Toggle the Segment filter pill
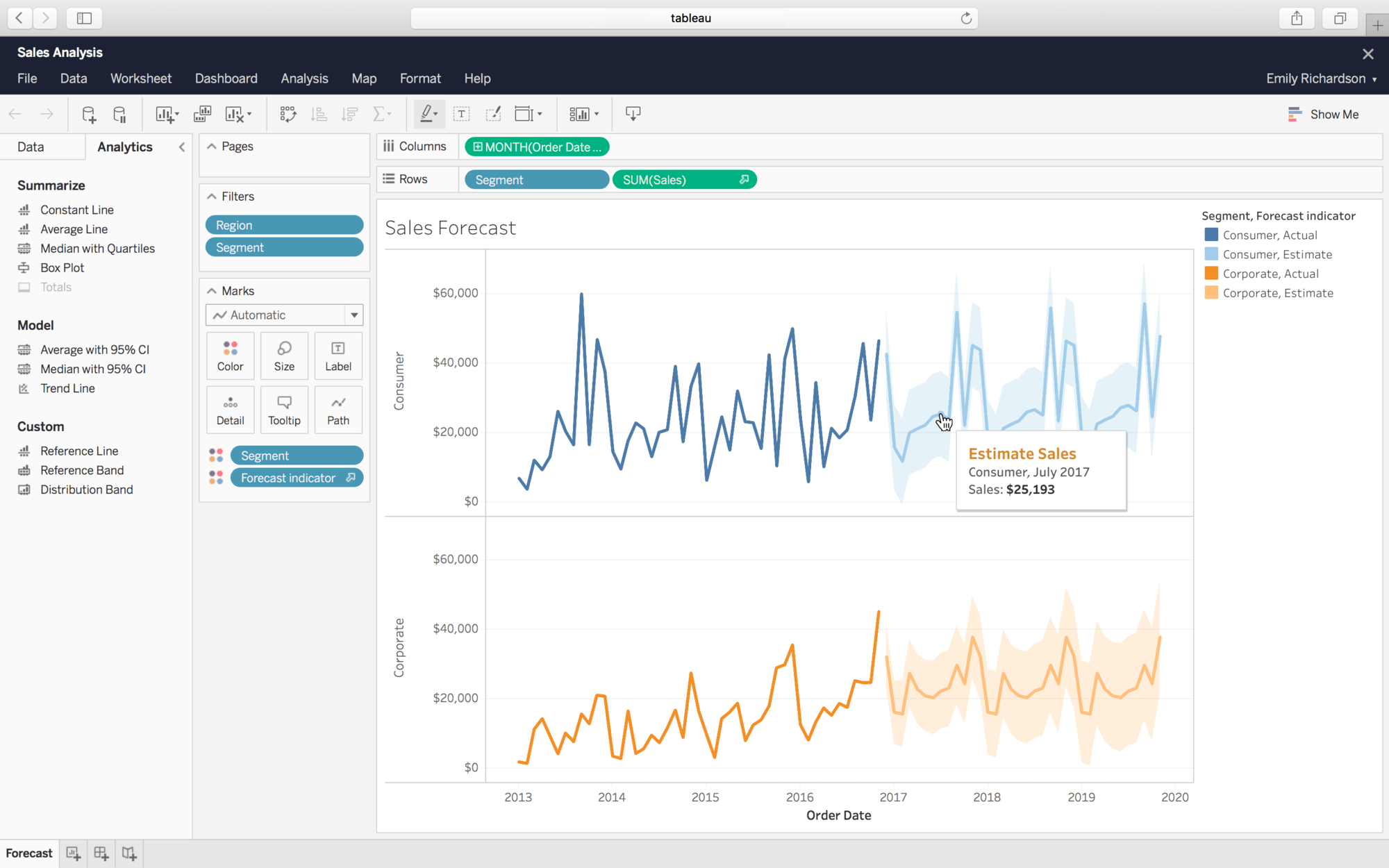The image size is (1389, 868). coord(284,247)
